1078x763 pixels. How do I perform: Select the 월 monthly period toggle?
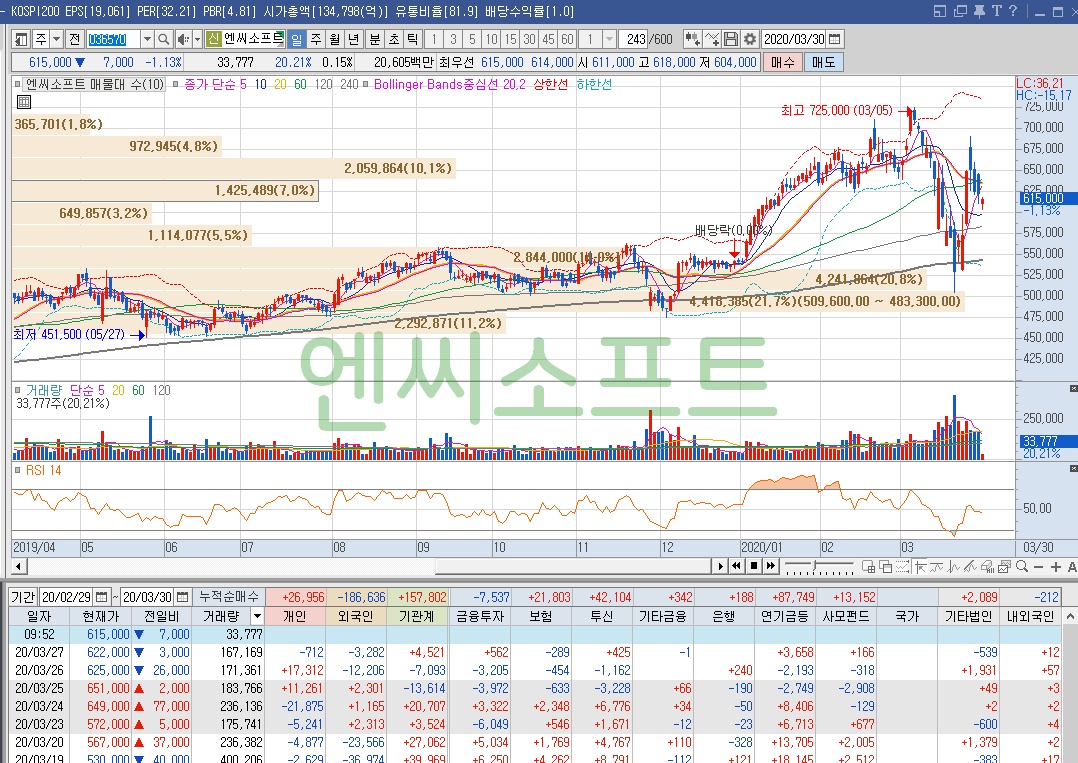click(334, 39)
